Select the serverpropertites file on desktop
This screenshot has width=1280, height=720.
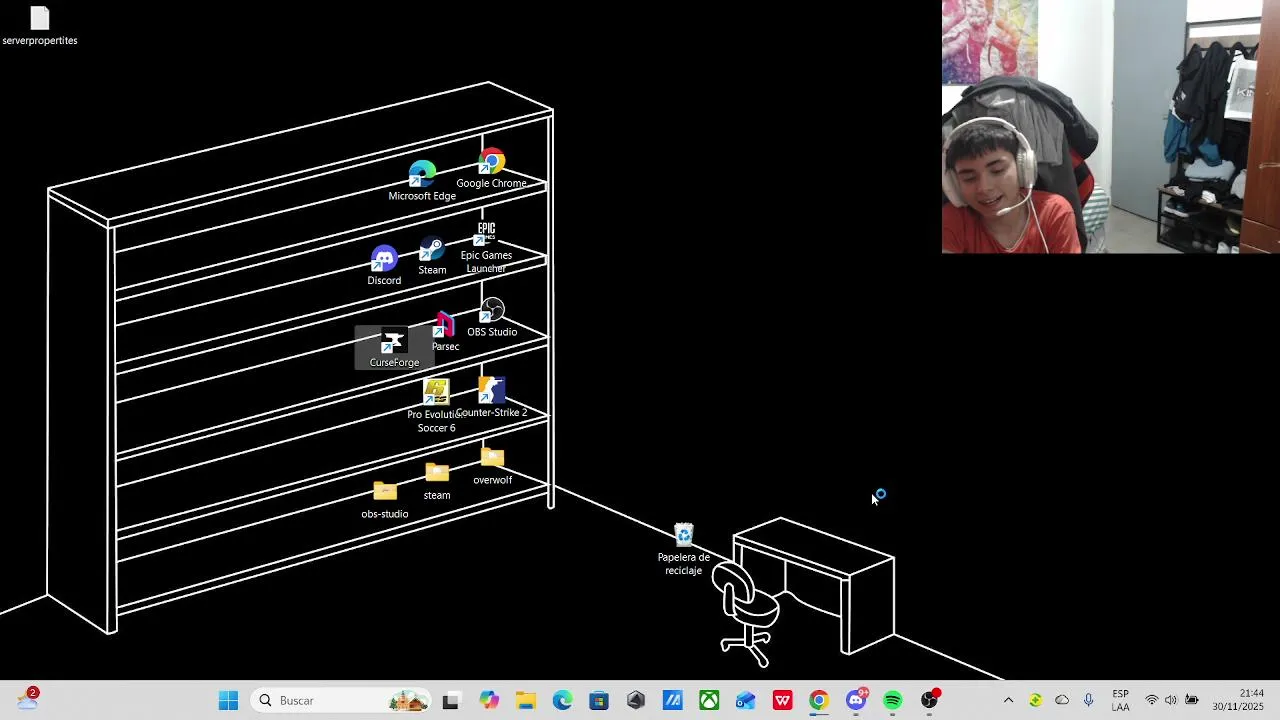(x=40, y=26)
